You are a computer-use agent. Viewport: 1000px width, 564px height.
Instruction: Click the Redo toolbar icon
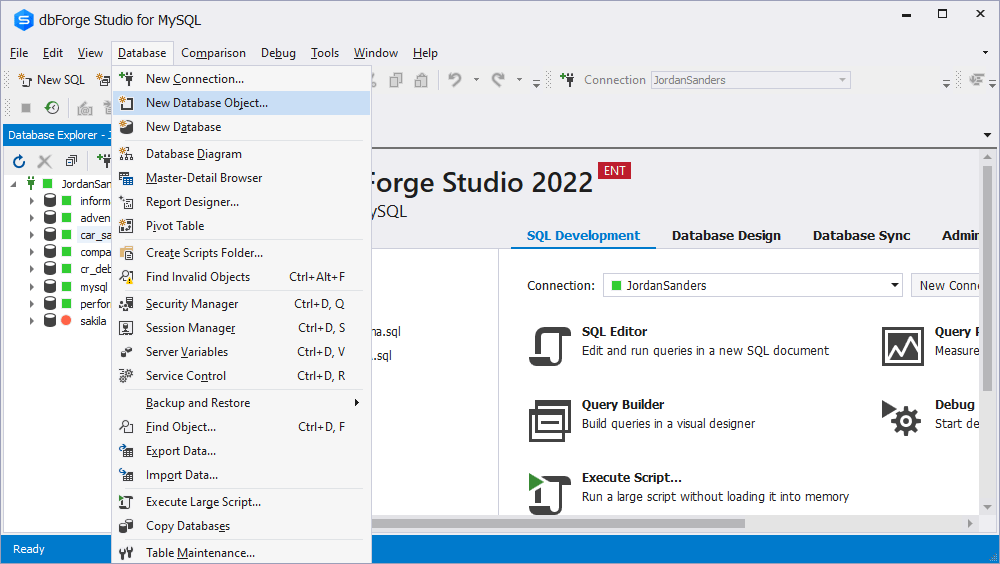coord(498,80)
